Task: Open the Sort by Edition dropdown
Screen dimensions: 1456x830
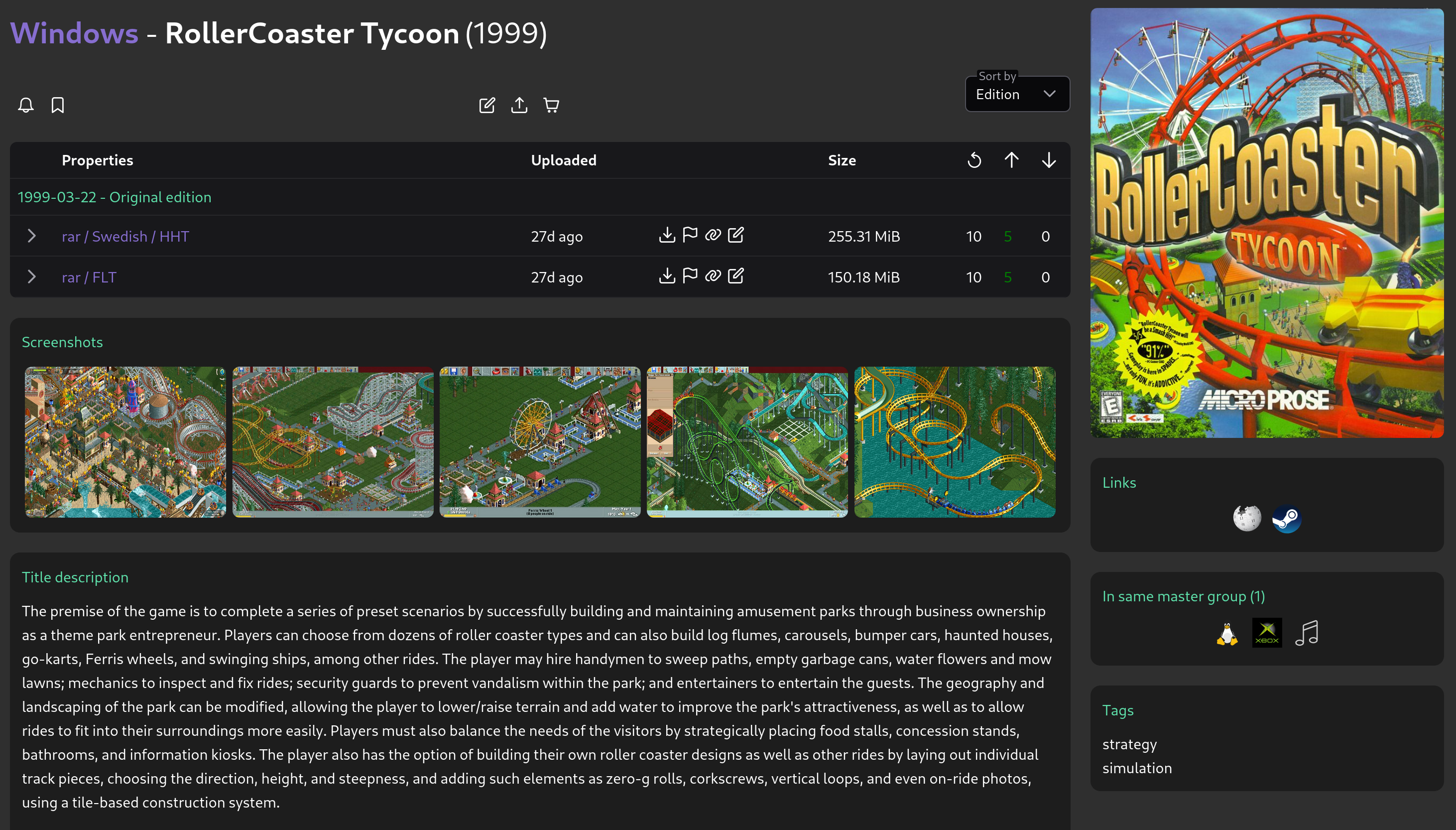Action: 1017,94
